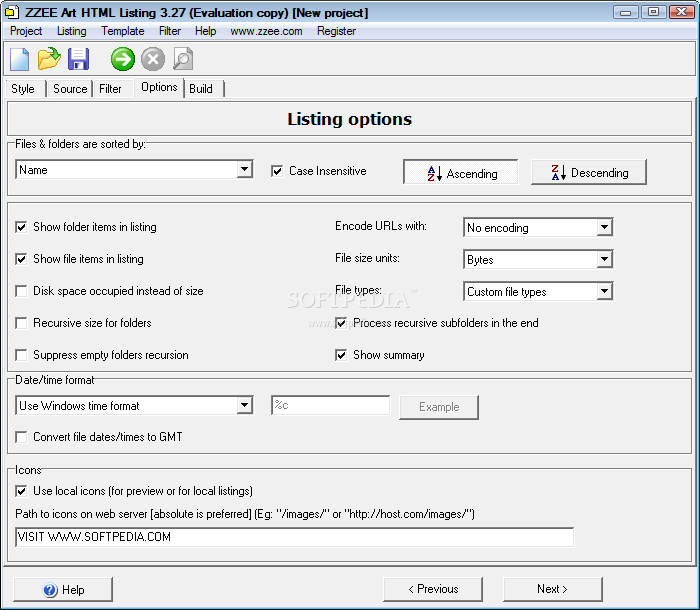700x610 pixels.
Task: Open the Template menu
Action: (x=123, y=31)
